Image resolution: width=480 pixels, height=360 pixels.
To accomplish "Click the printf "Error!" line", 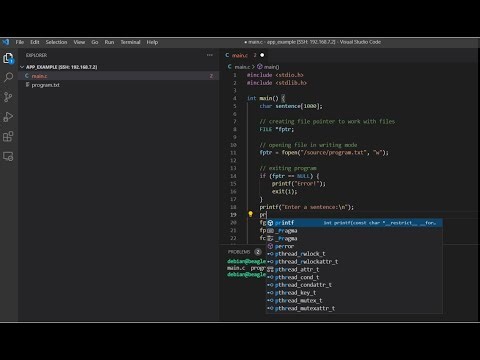I will point(299,184).
